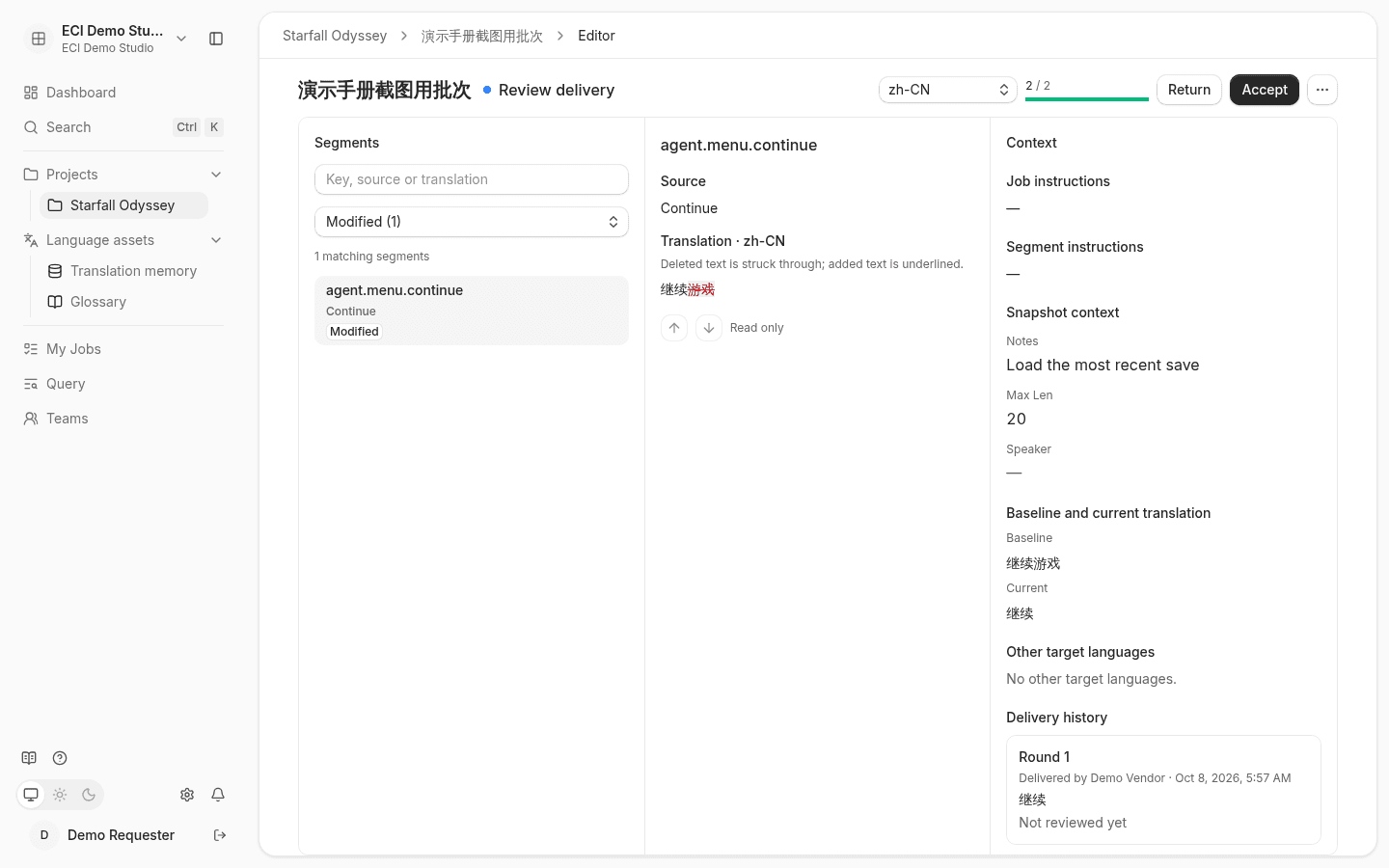Switch to dark theme mode
Image resolution: width=1389 pixels, height=868 pixels.
pyautogui.click(x=89, y=795)
